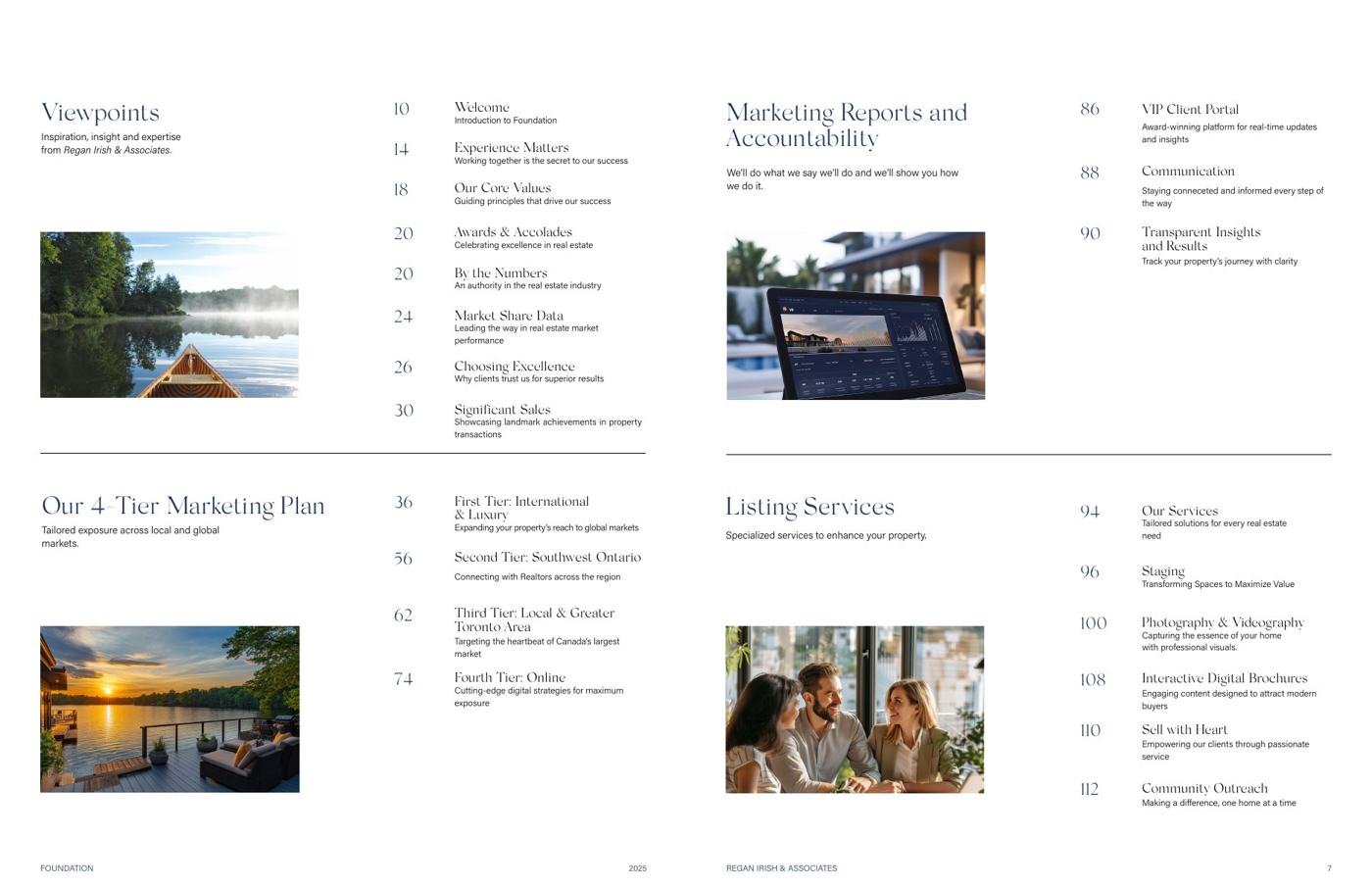Click the canoe on misty lake photo
The width and height of the screenshot is (1372, 888).
(x=170, y=315)
